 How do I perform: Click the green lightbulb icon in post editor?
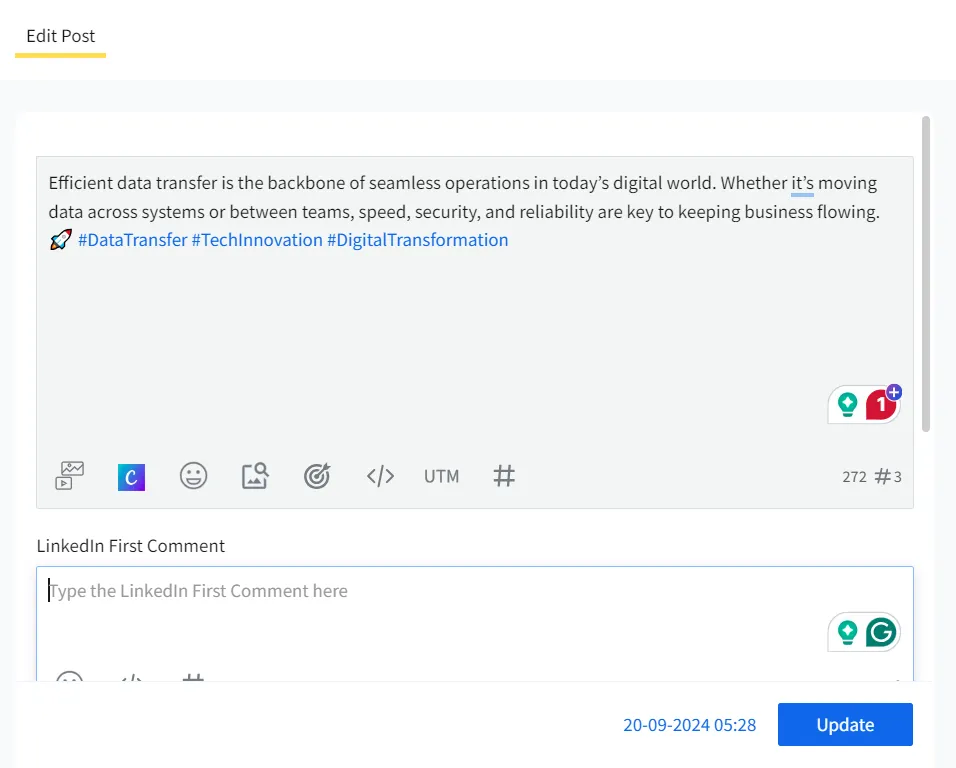848,405
